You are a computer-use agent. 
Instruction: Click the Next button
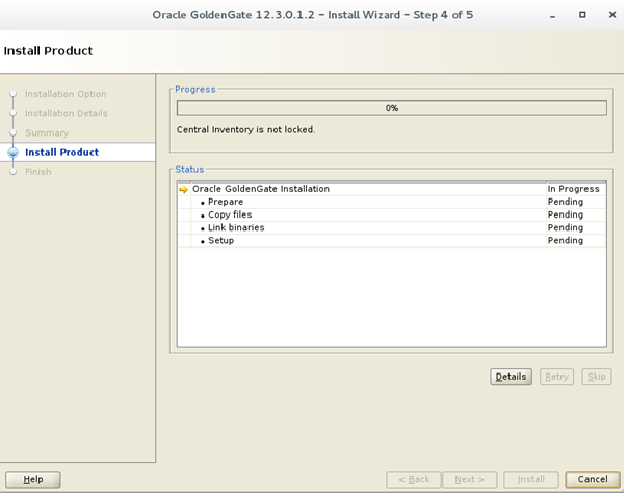[x=470, y=479]
